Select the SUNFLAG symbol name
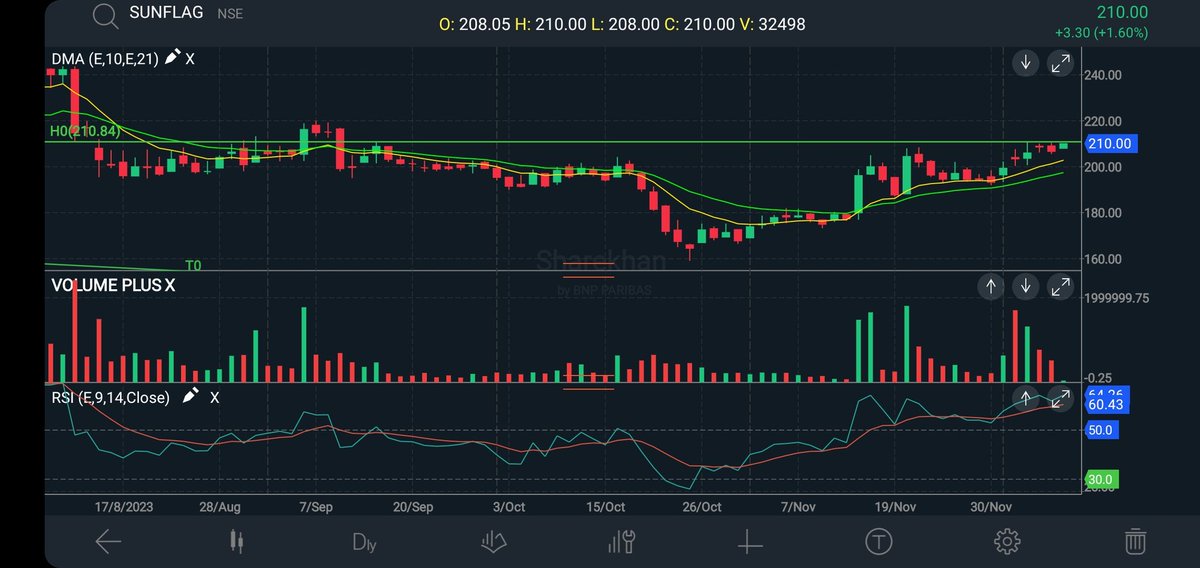Image resolution: width=1200 pixels, height=568 pixels. (166, 13)
